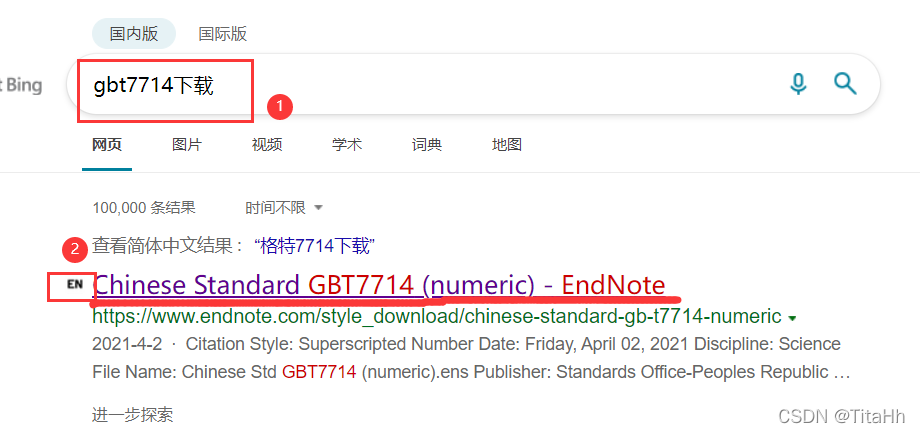Click the magnifier search icon

pos(845,84)
